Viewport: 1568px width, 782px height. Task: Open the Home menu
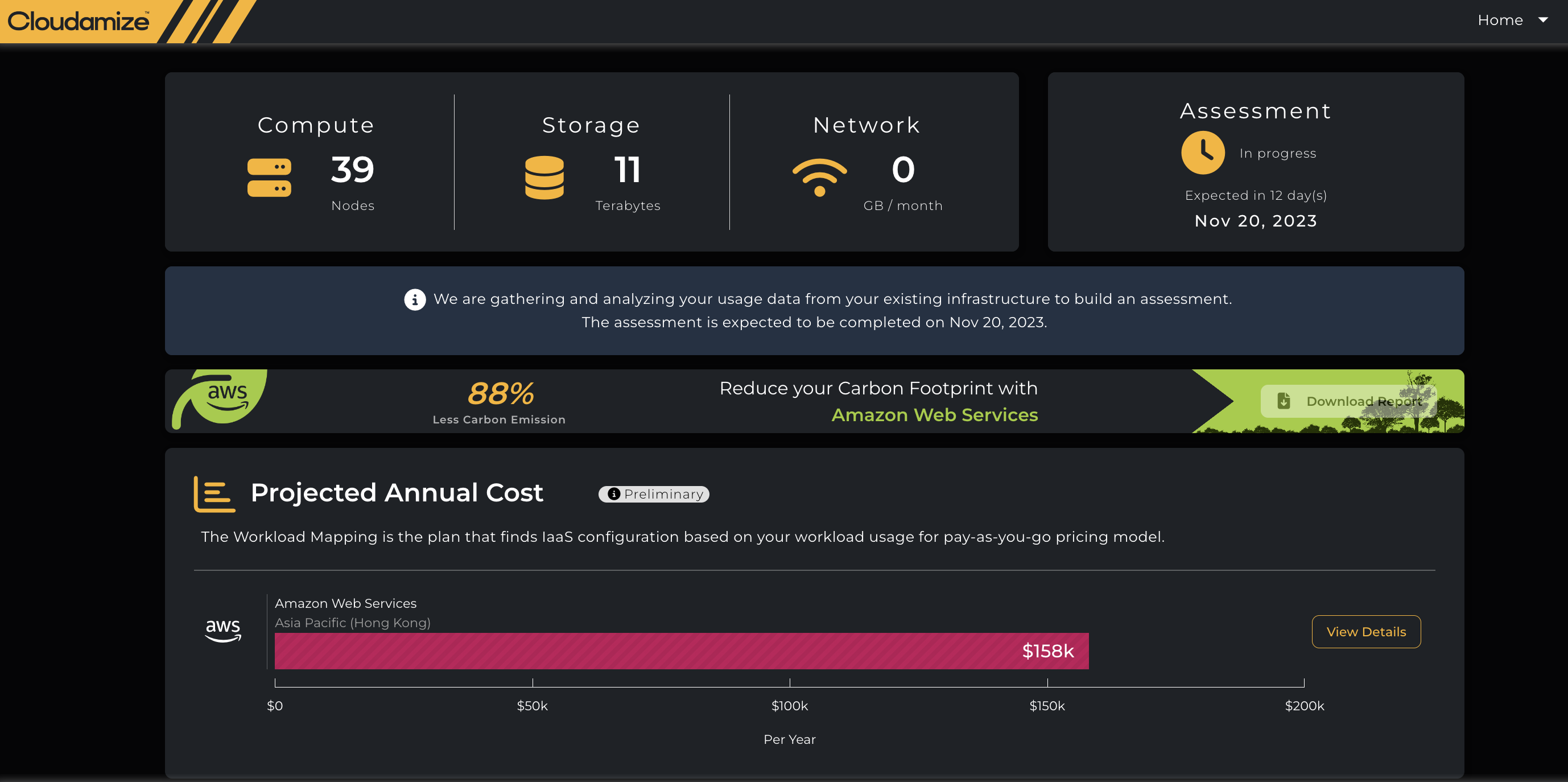point(1500,20)
